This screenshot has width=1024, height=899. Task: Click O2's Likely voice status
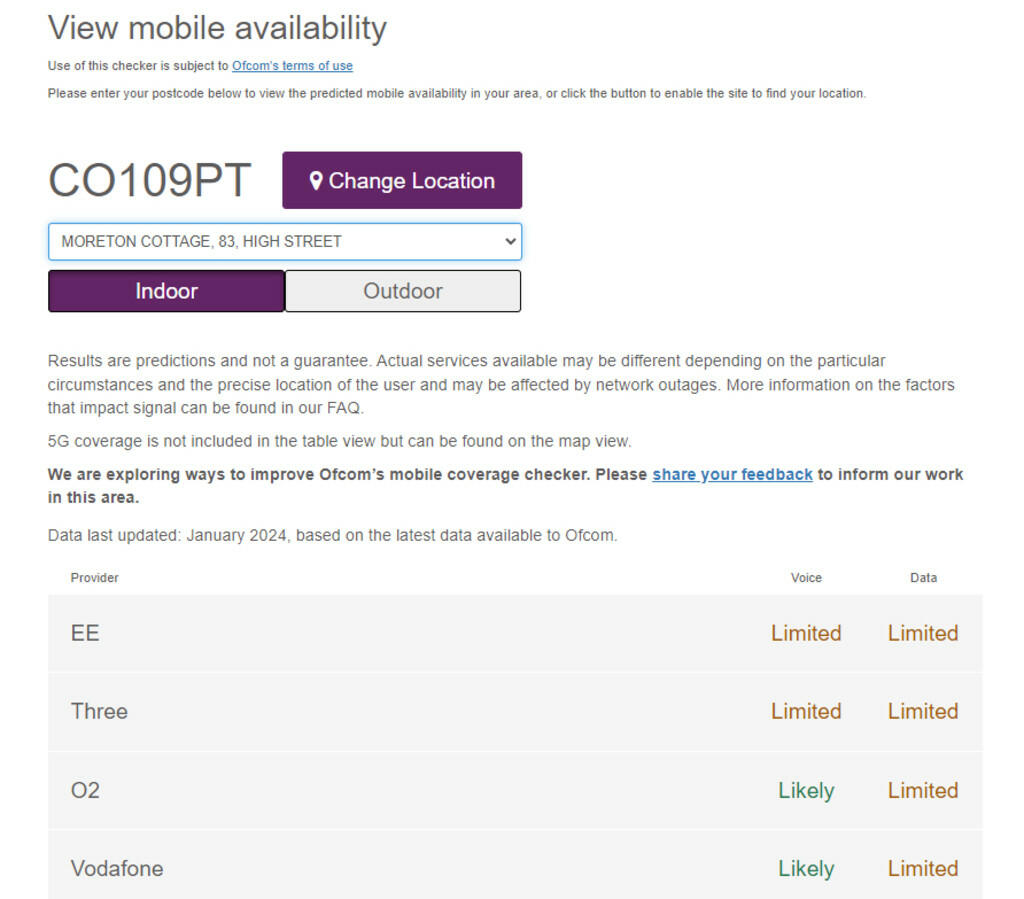pyautogui.click(x=806, y=790)
